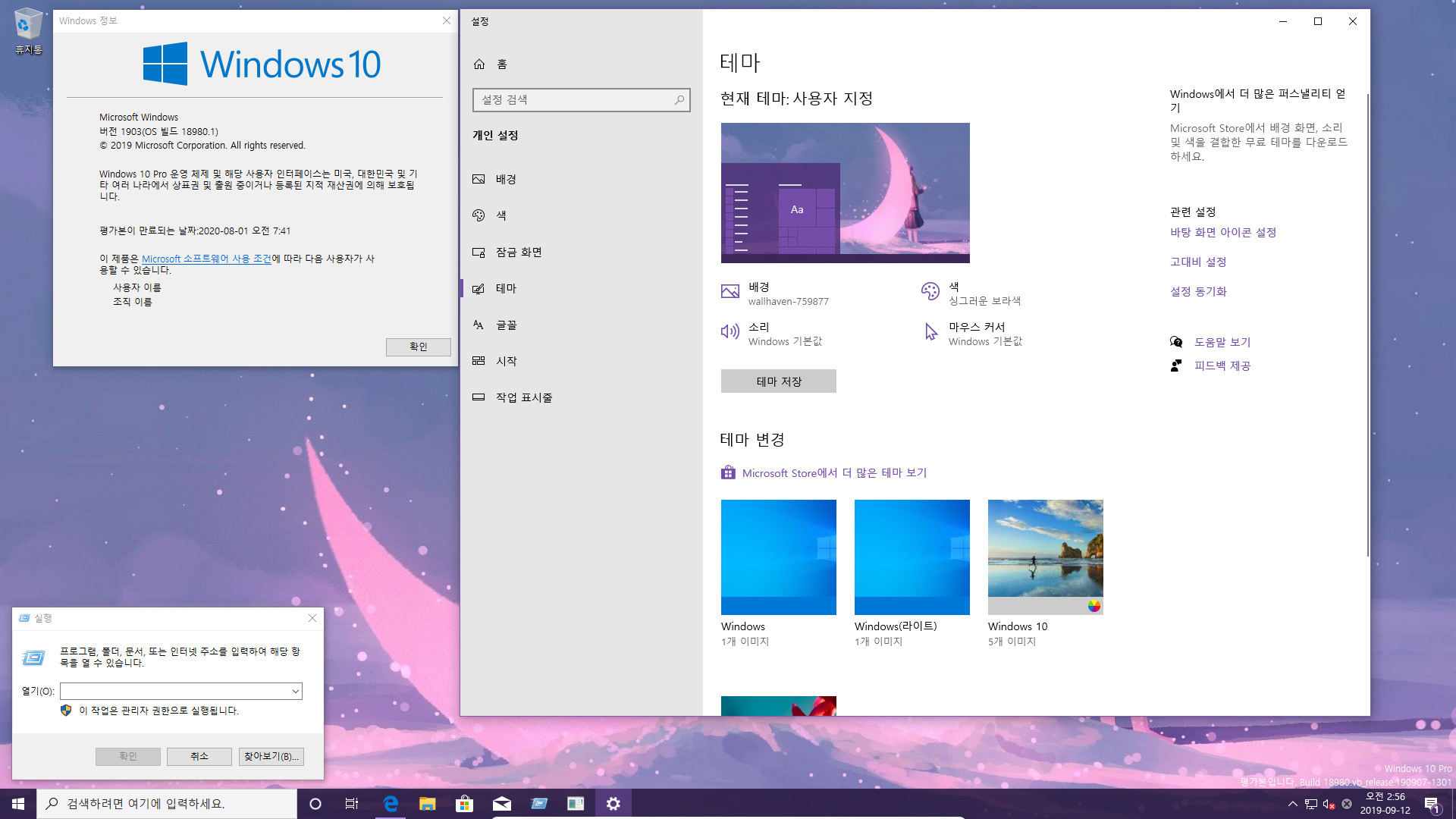Click the Settings window vertical scrollbar

coord(1367,326)
